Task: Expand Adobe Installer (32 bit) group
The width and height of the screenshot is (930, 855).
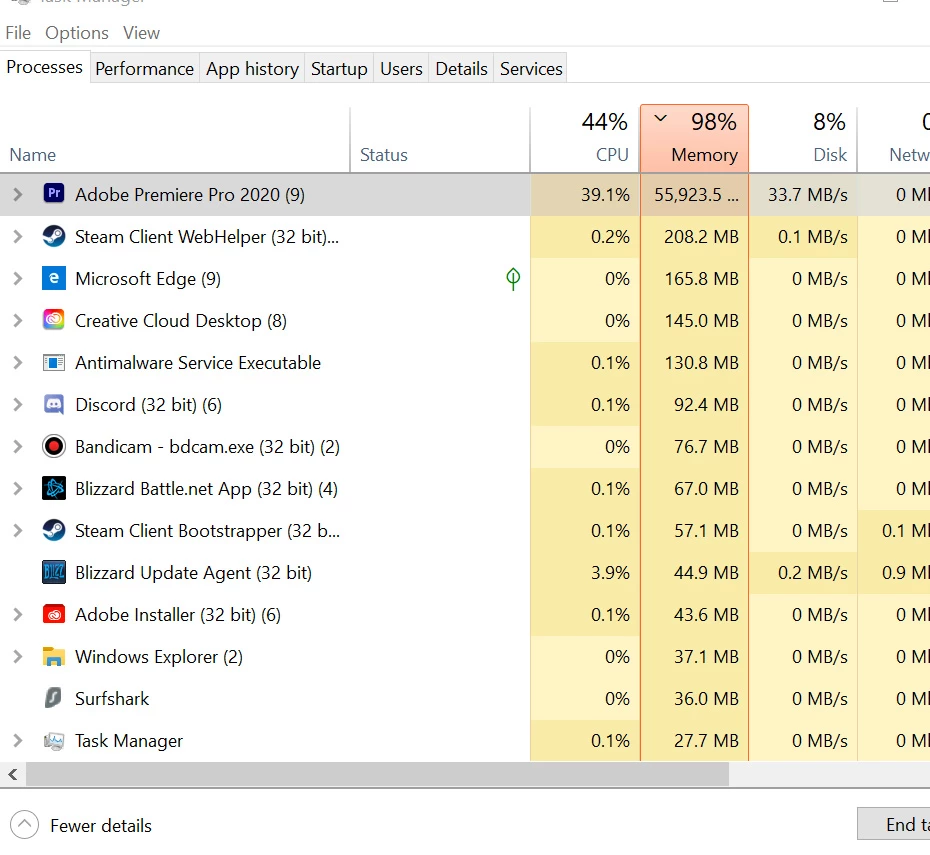Action: pos(18,615)
